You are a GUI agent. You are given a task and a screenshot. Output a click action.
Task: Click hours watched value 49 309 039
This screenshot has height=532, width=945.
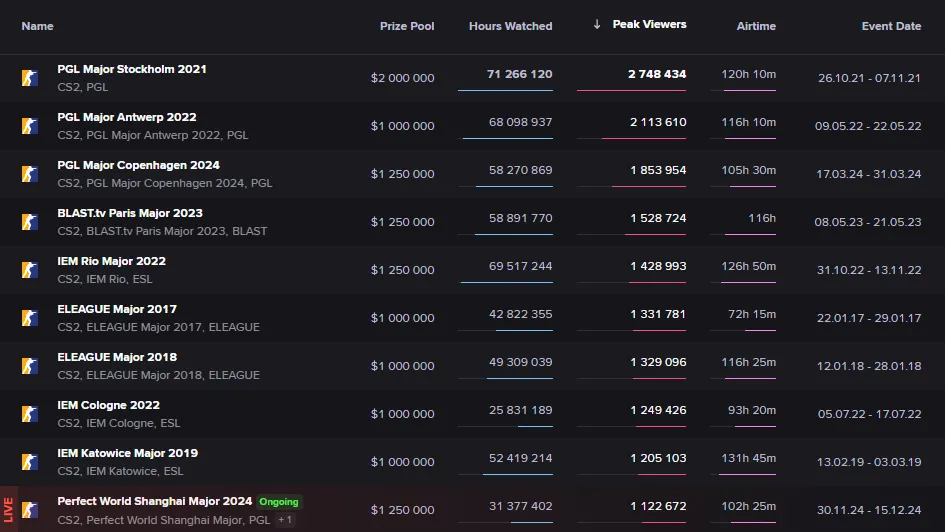pyautogui.click(x=521, y=362)
